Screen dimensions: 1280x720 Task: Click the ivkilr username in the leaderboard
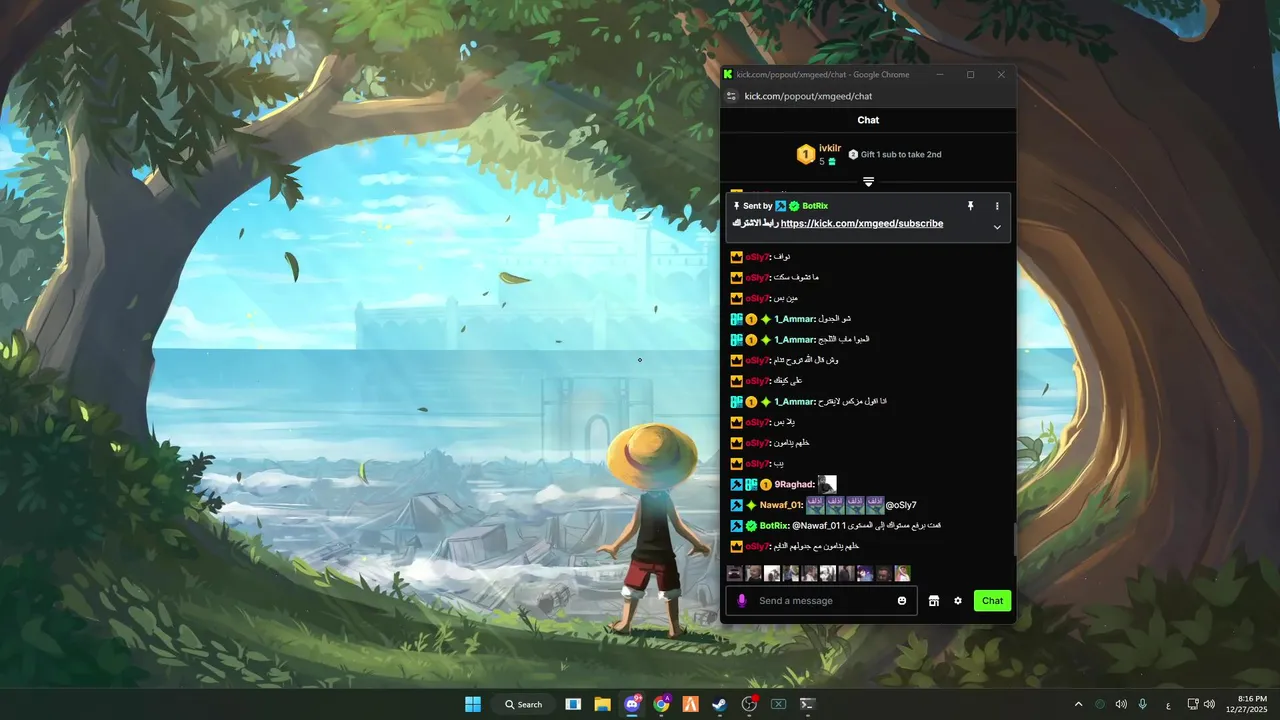click(x=830, y=148)
